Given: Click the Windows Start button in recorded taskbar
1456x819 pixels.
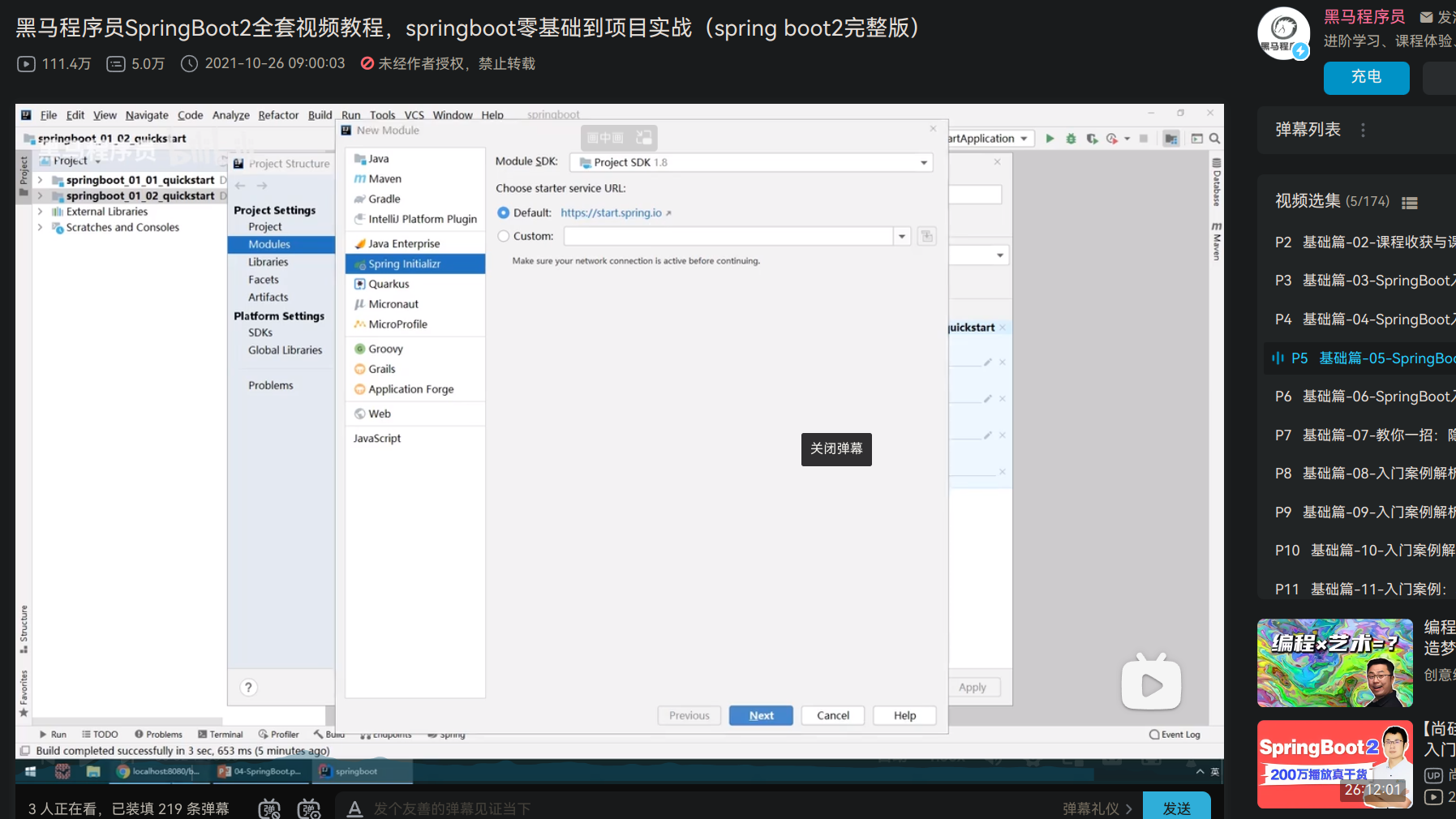Looking at the screenshot, I should pyautogui.click(x=30, y=771).
